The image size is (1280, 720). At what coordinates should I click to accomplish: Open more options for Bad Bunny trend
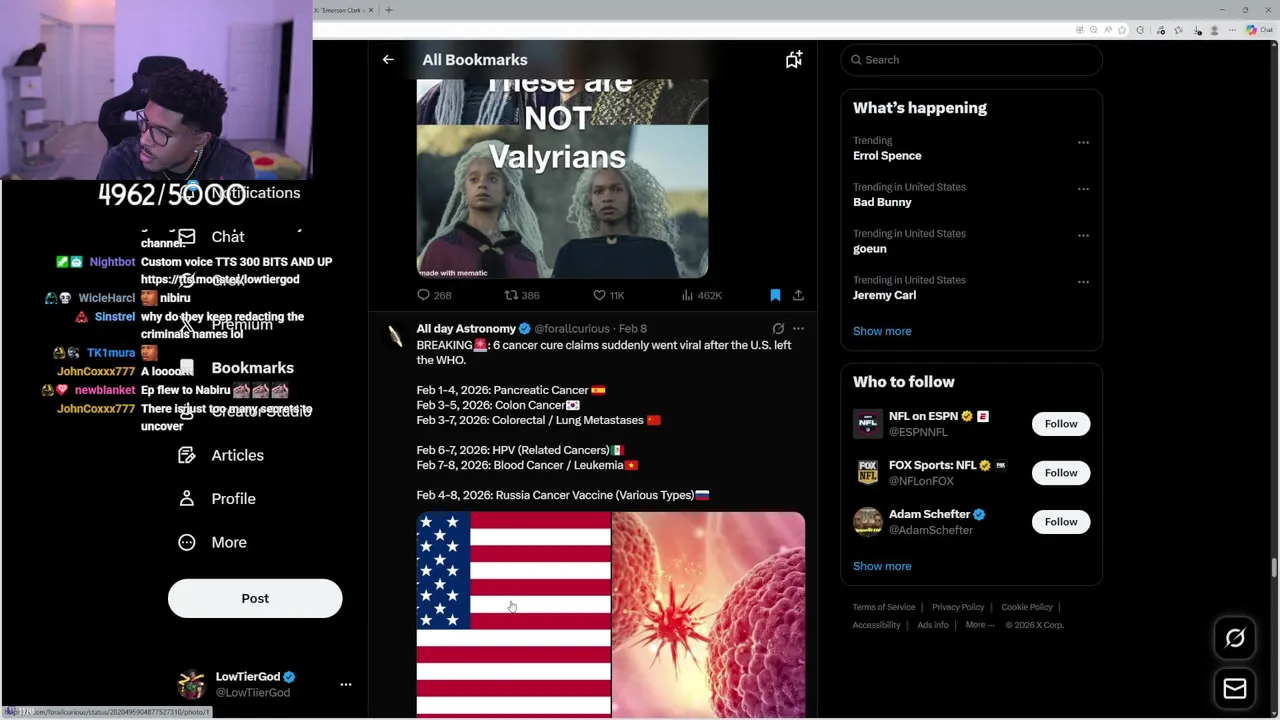(x=1083, y=188)
